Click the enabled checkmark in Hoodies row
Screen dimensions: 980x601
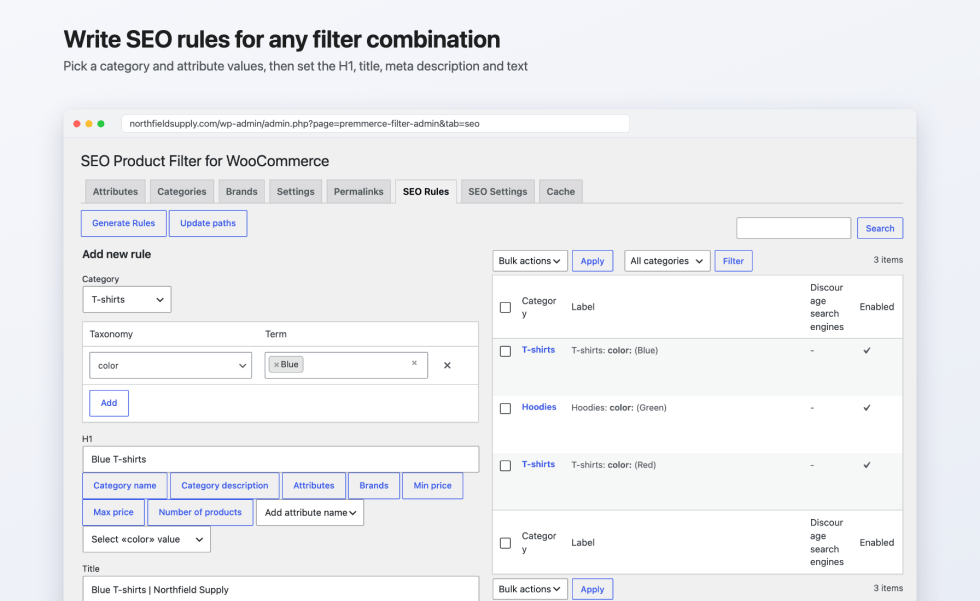click(867, 408)
